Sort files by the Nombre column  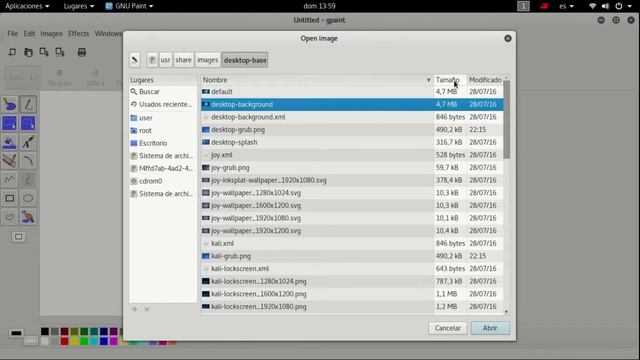tap(317, 80)
